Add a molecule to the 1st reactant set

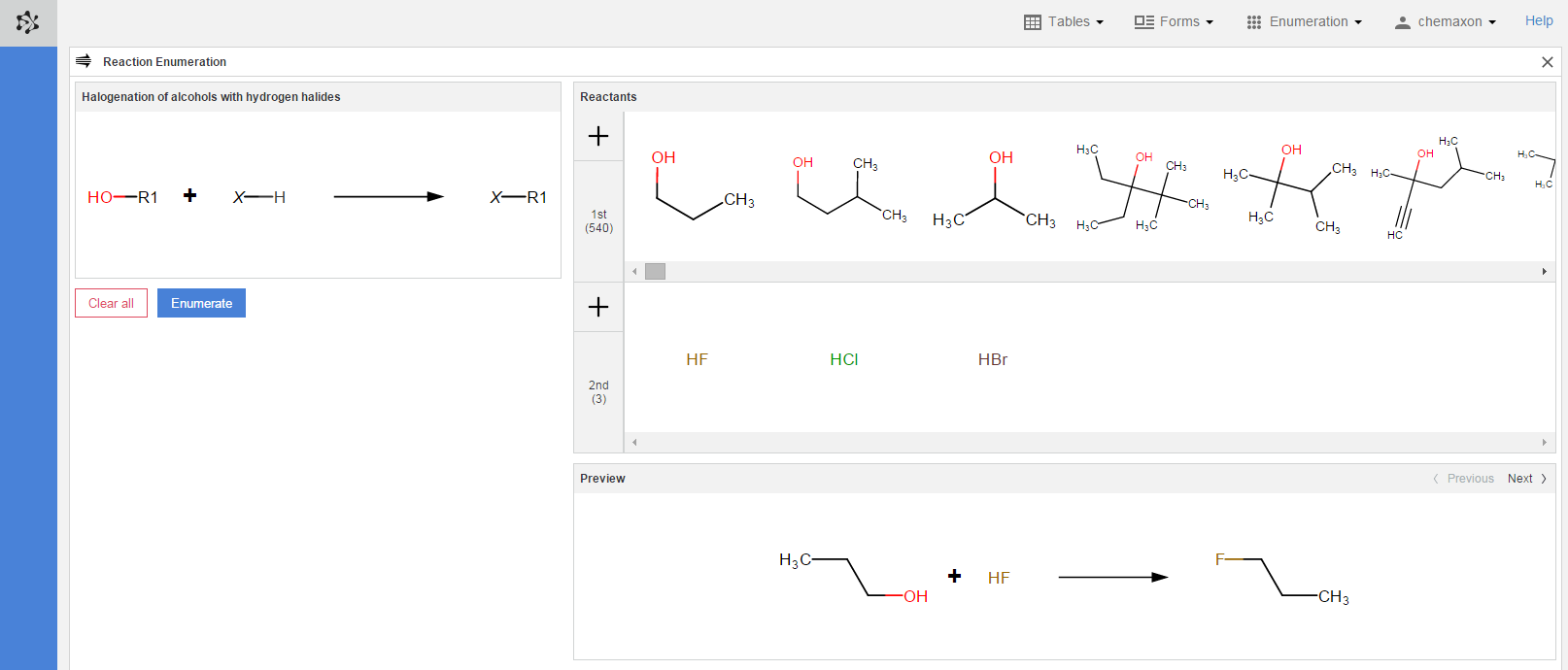coord(598,137)
